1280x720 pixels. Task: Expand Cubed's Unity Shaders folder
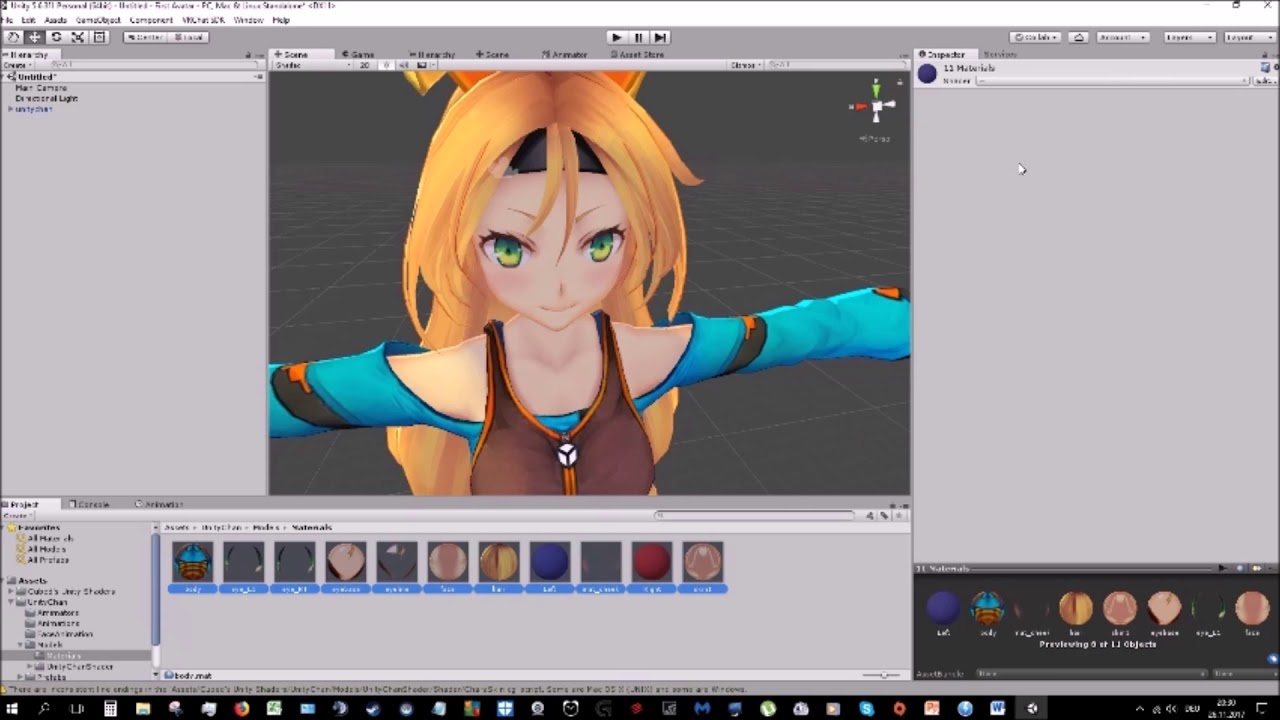[11, 591]
